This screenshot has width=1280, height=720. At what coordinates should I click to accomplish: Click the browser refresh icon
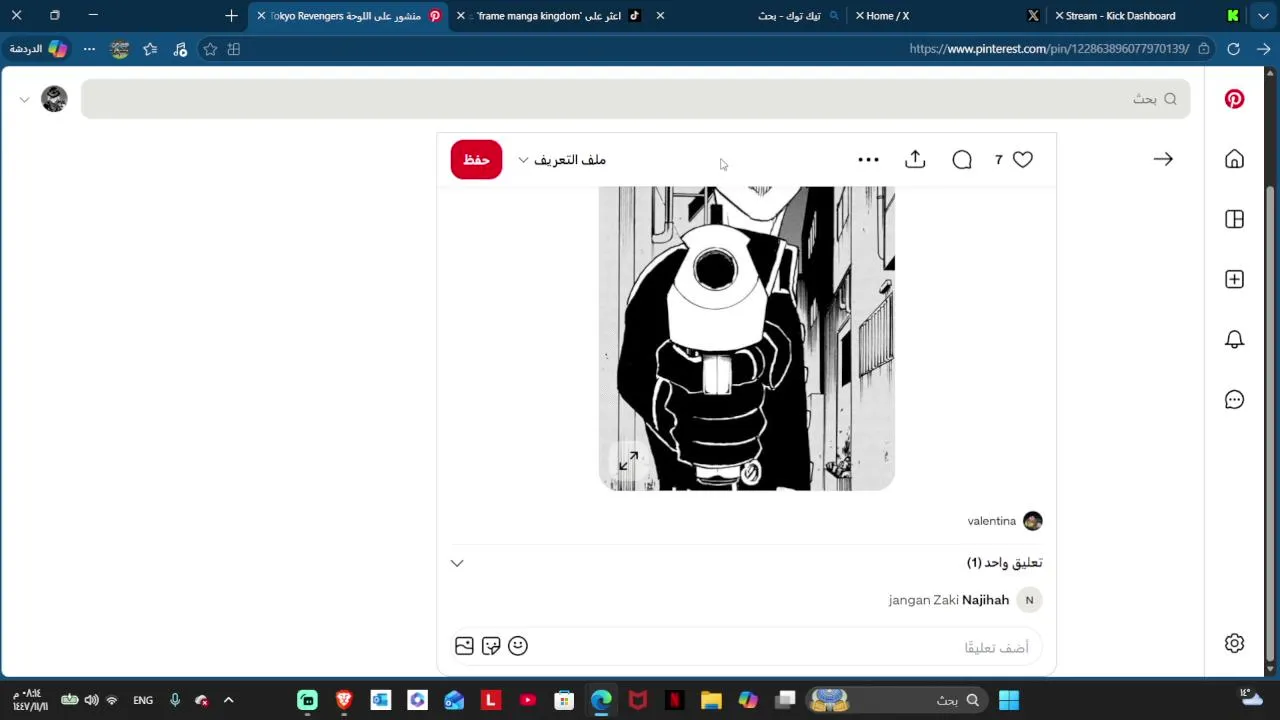pyautogui.click(x=1233, y=49)
